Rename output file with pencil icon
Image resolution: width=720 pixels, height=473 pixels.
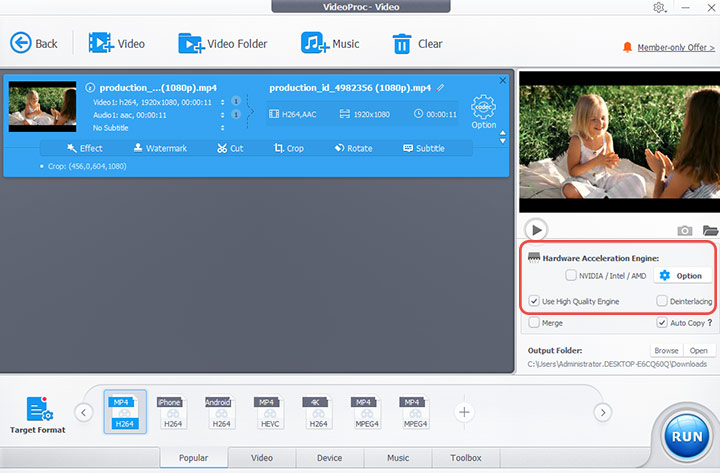click(x=440, y=87)
